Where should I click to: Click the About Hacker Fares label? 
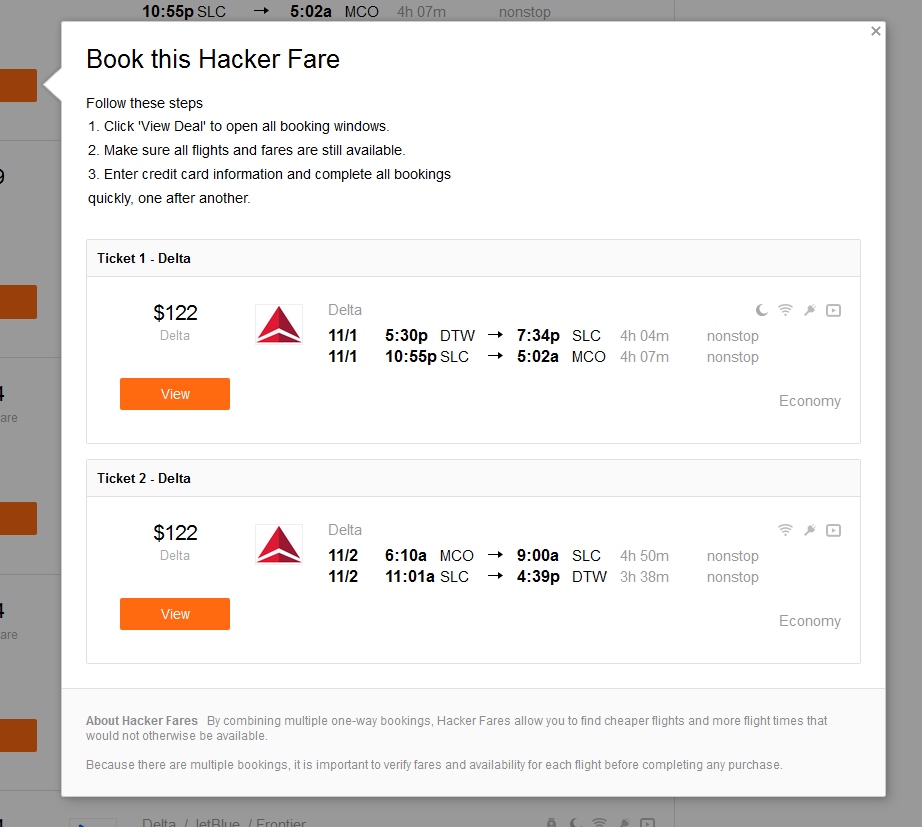[x=142, y=721]
